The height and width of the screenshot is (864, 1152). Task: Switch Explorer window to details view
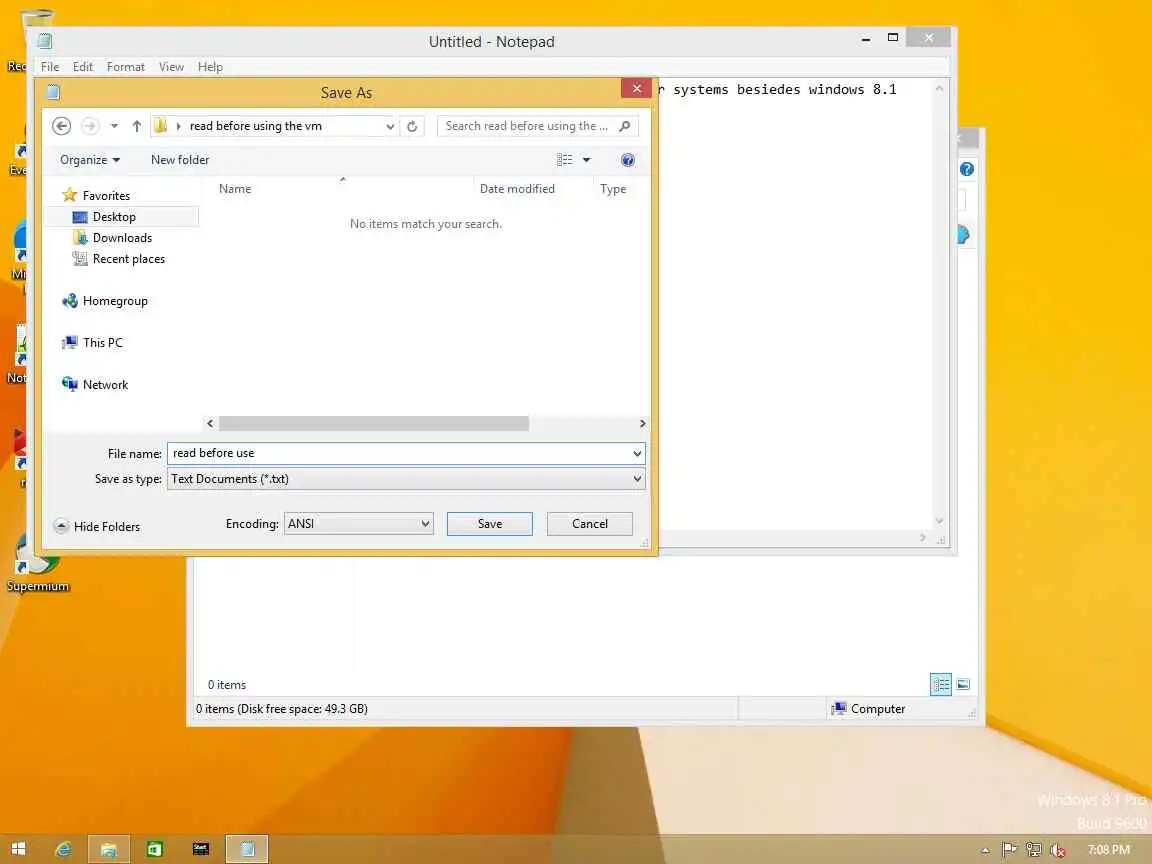(x=940, y=685)
